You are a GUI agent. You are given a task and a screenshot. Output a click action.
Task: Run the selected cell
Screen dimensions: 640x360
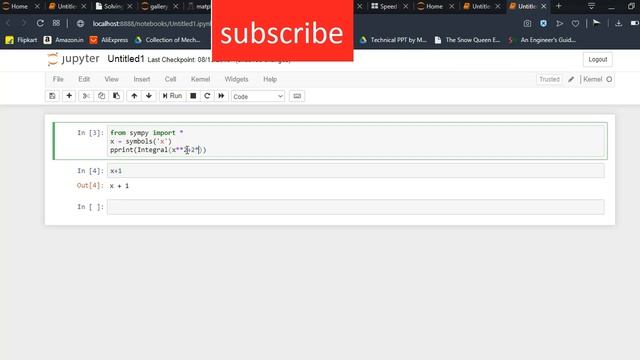click(x=172, y=96)
